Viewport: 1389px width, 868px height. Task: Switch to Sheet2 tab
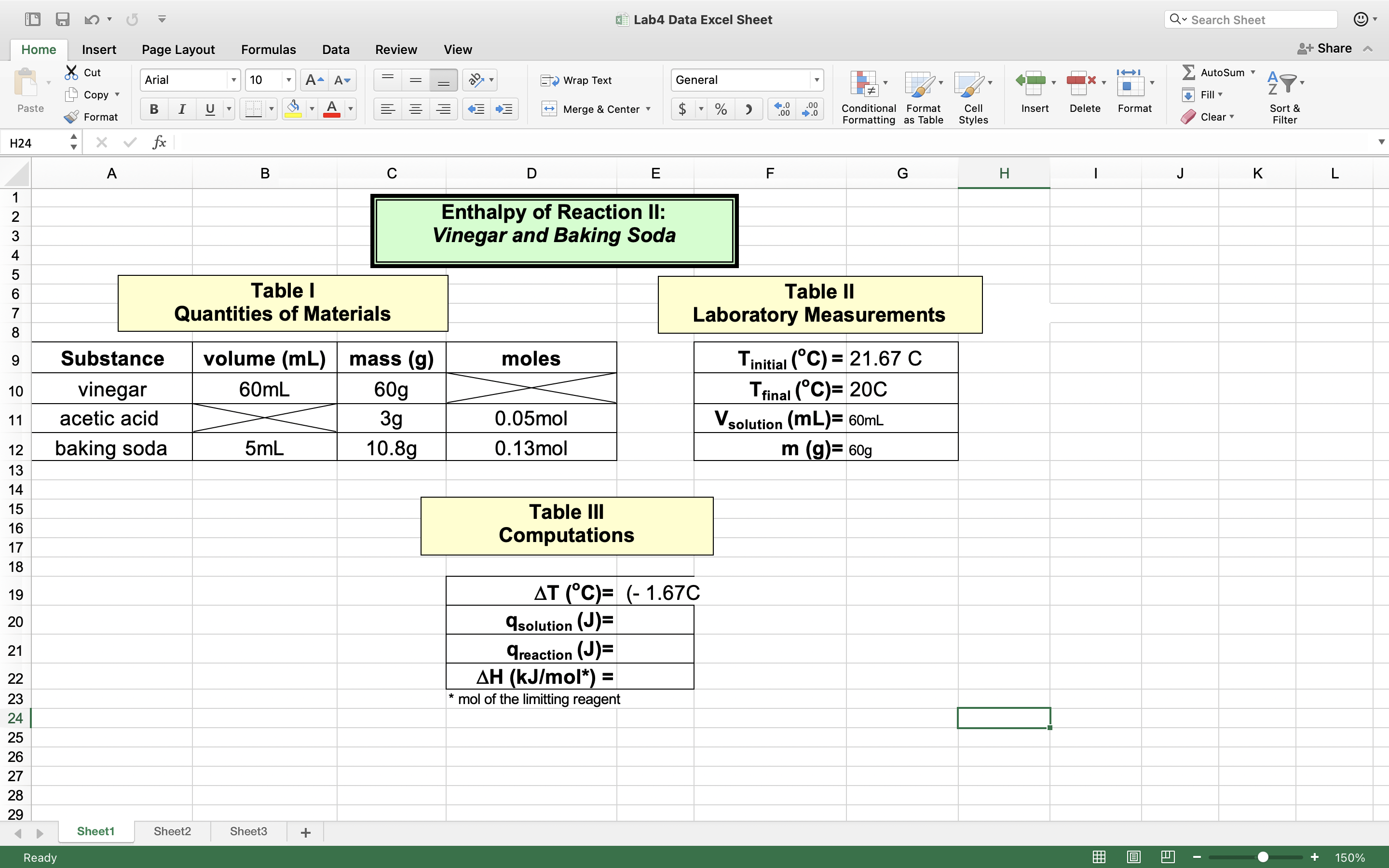click(172, 831)
